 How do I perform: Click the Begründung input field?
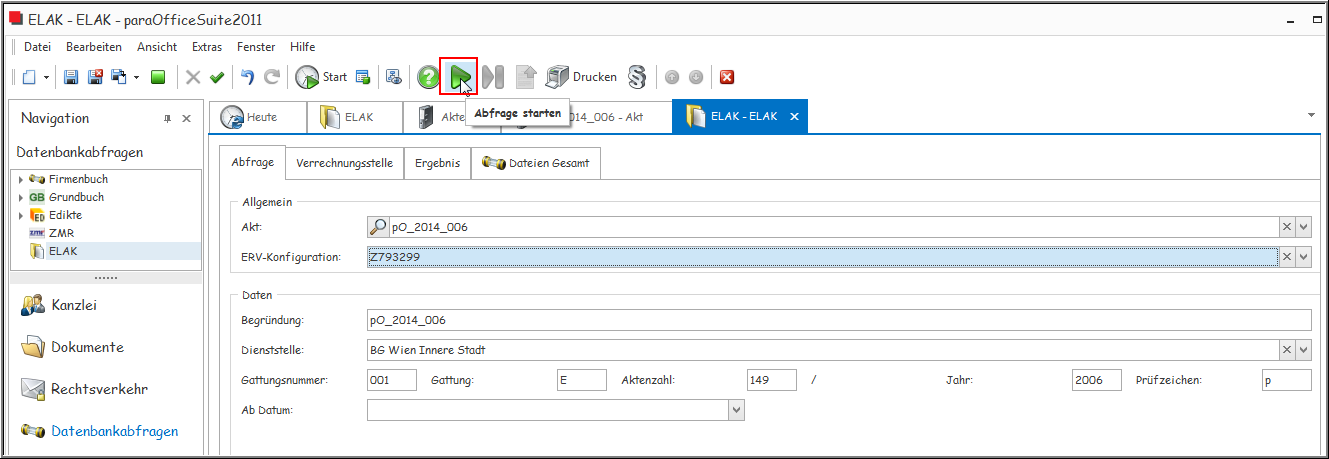tap(839, 320)
